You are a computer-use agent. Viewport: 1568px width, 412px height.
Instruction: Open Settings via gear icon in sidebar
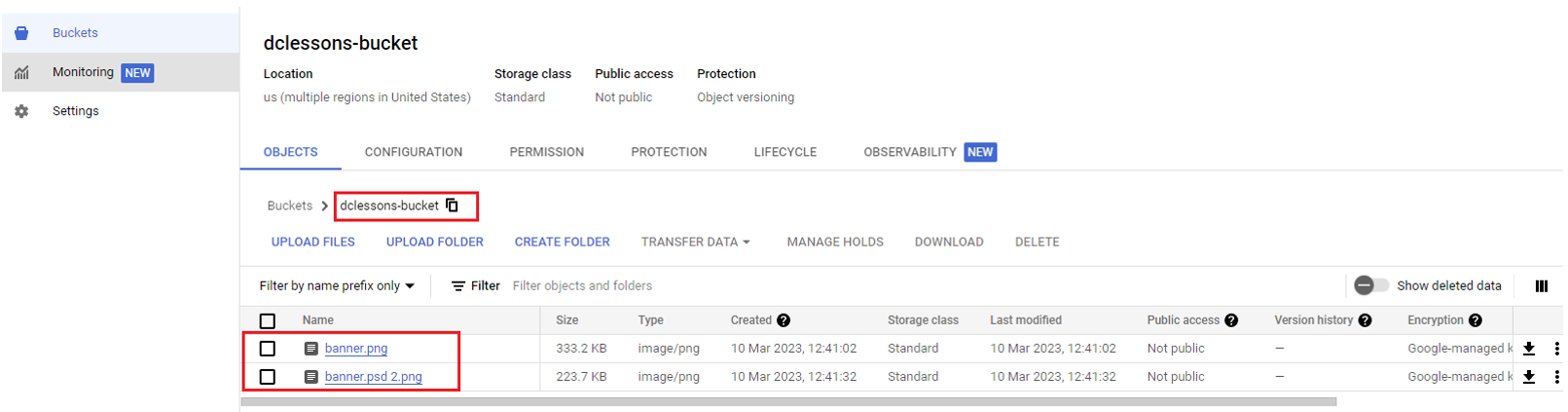(21, 111)
